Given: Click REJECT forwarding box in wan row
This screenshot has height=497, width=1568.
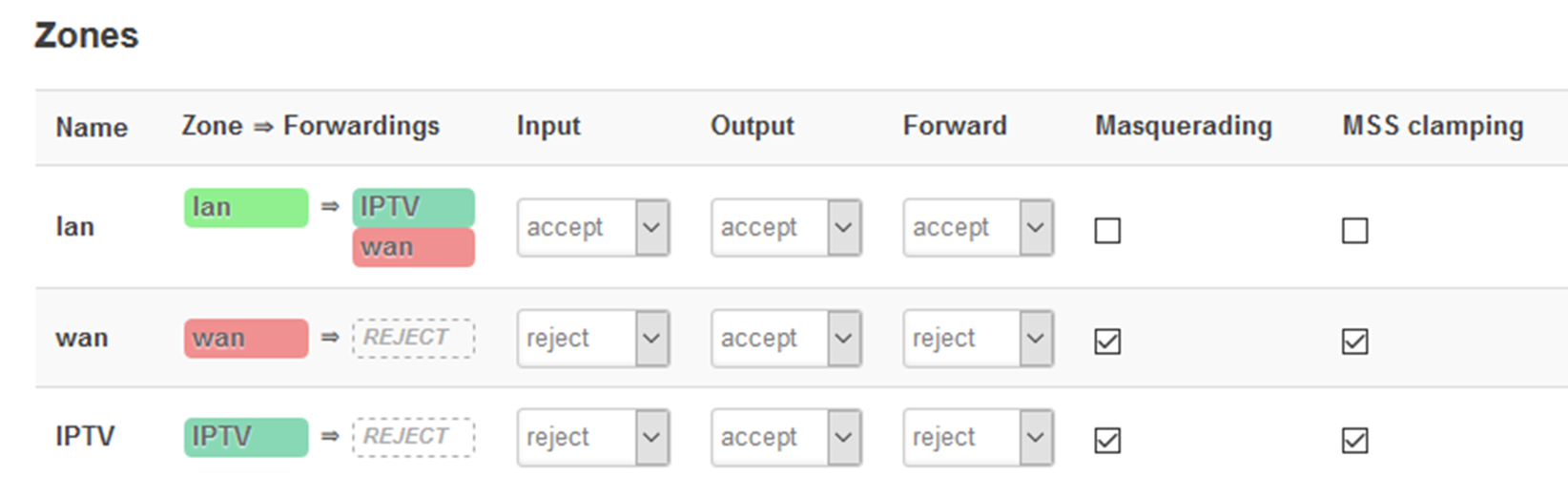Looking at the screenshot, I should (x=413, y=338).
